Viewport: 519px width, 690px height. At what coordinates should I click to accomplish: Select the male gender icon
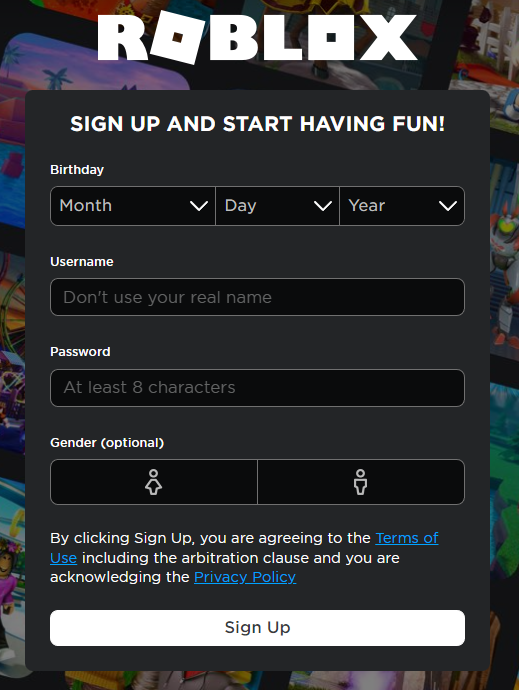pos(361,482)
